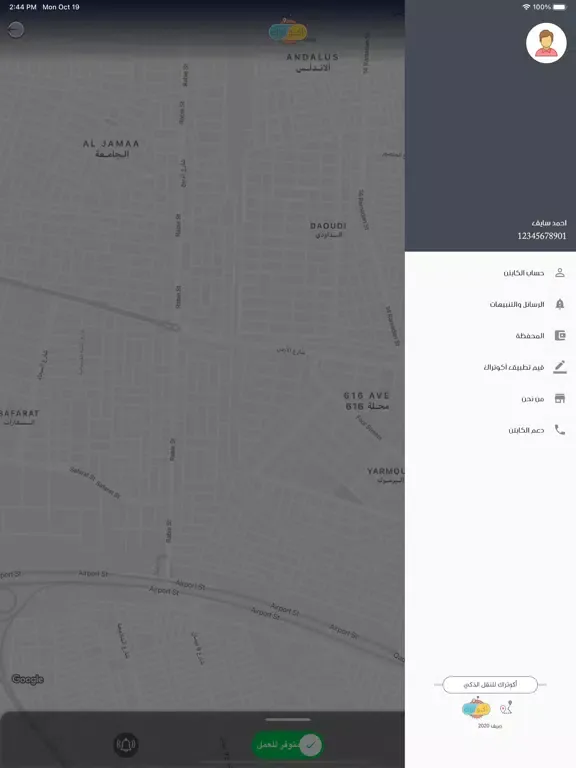Tap the alarm bell button below the map
Viewport: 576px width, 768px height.
pyautogui.click(x=126, y=745)
